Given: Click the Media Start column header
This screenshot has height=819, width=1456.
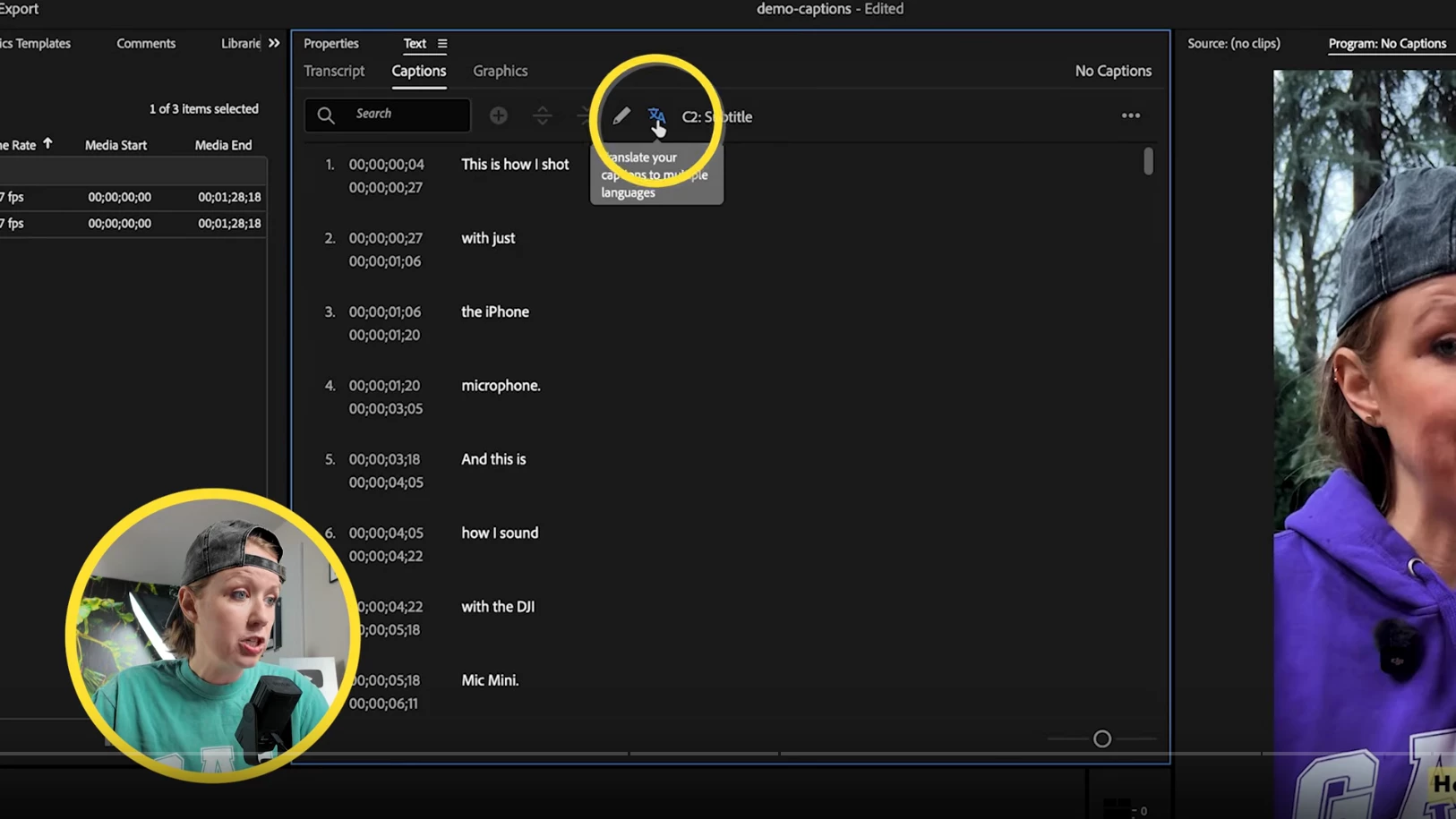Looking at the screenshot, I should (x=116, y=144).
